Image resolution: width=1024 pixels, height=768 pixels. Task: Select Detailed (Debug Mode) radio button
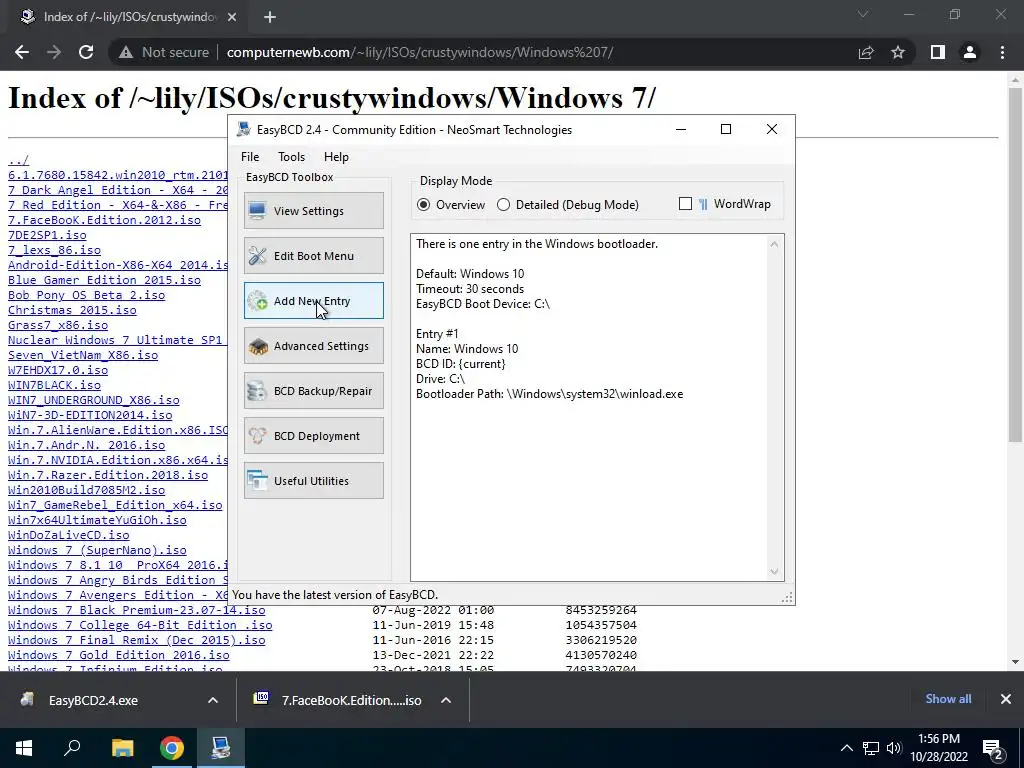coord(568,204)
